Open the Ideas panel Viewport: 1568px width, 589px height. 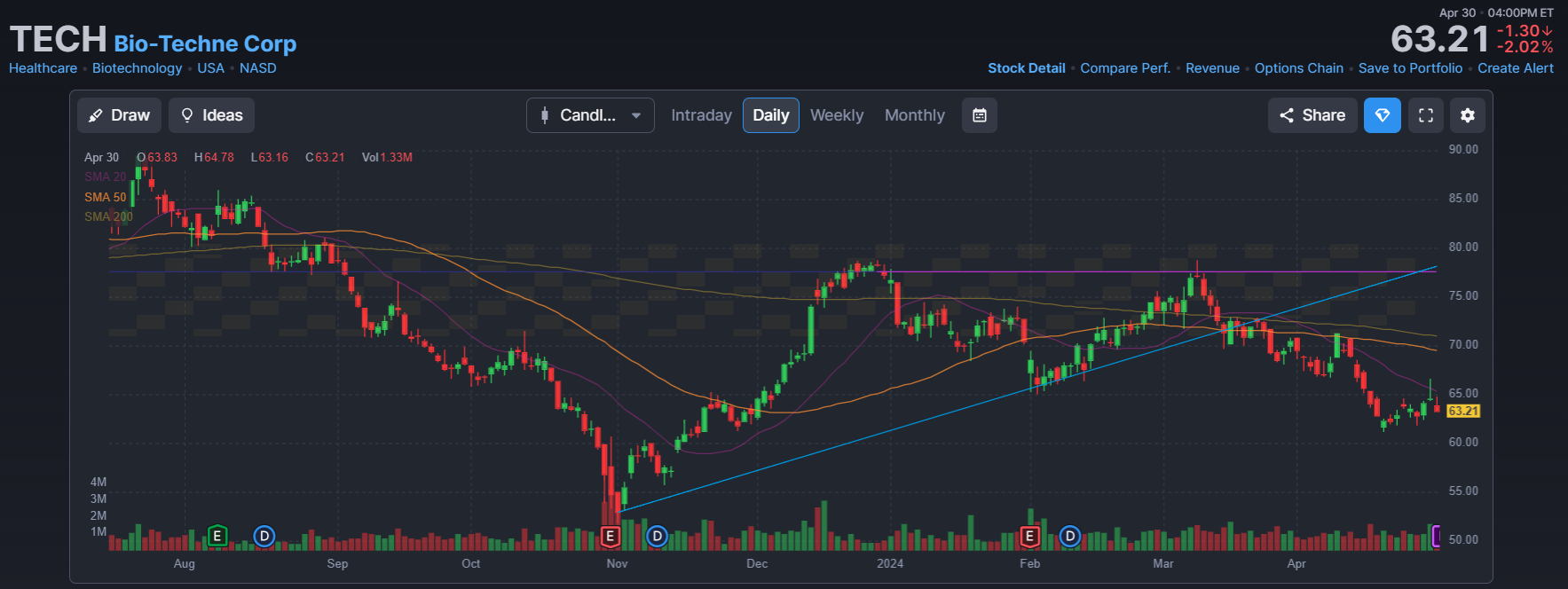pyautogui.click(x=211, y=115)
